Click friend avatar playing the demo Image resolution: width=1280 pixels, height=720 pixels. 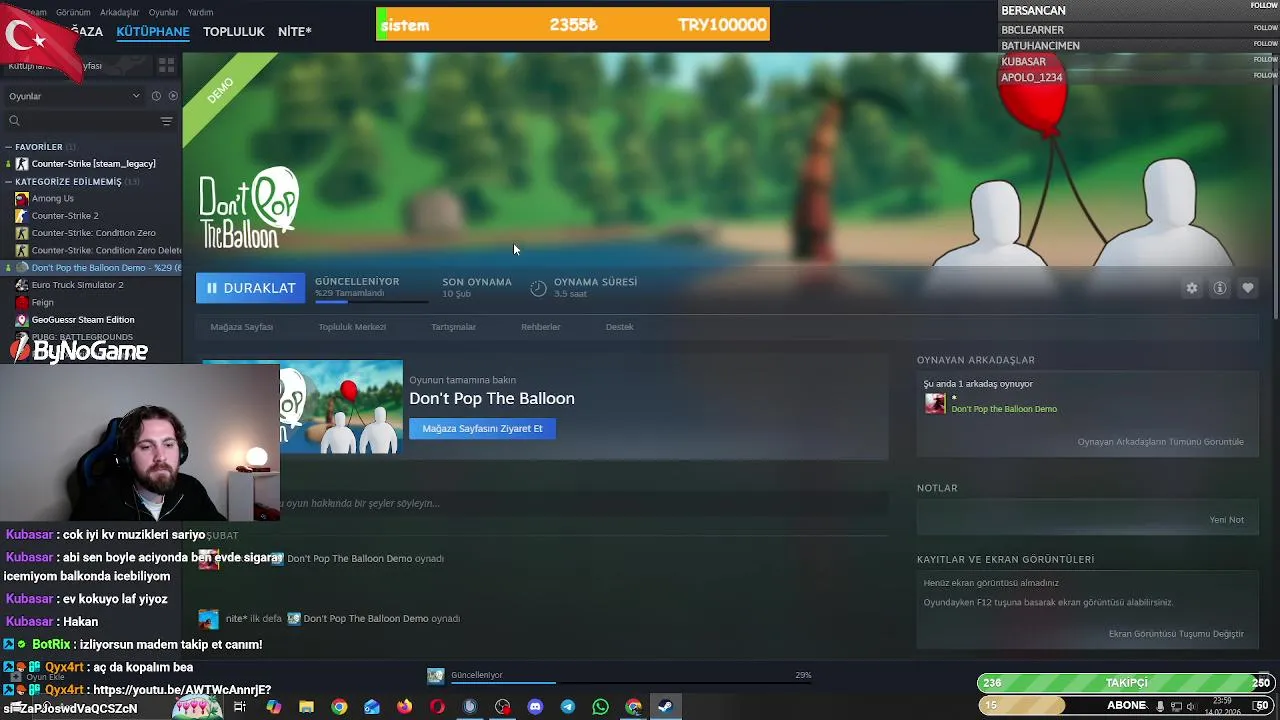935,403
